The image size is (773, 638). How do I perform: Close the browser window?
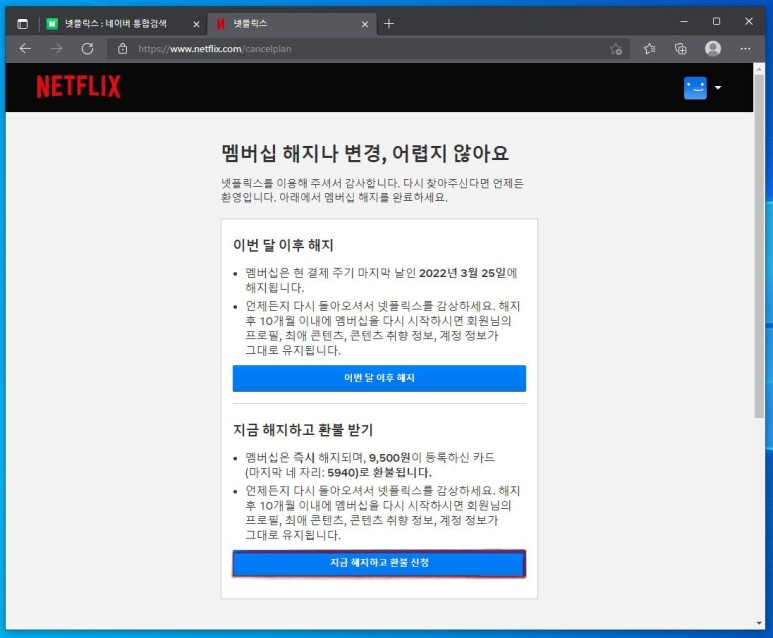click(x=749, y=22)
